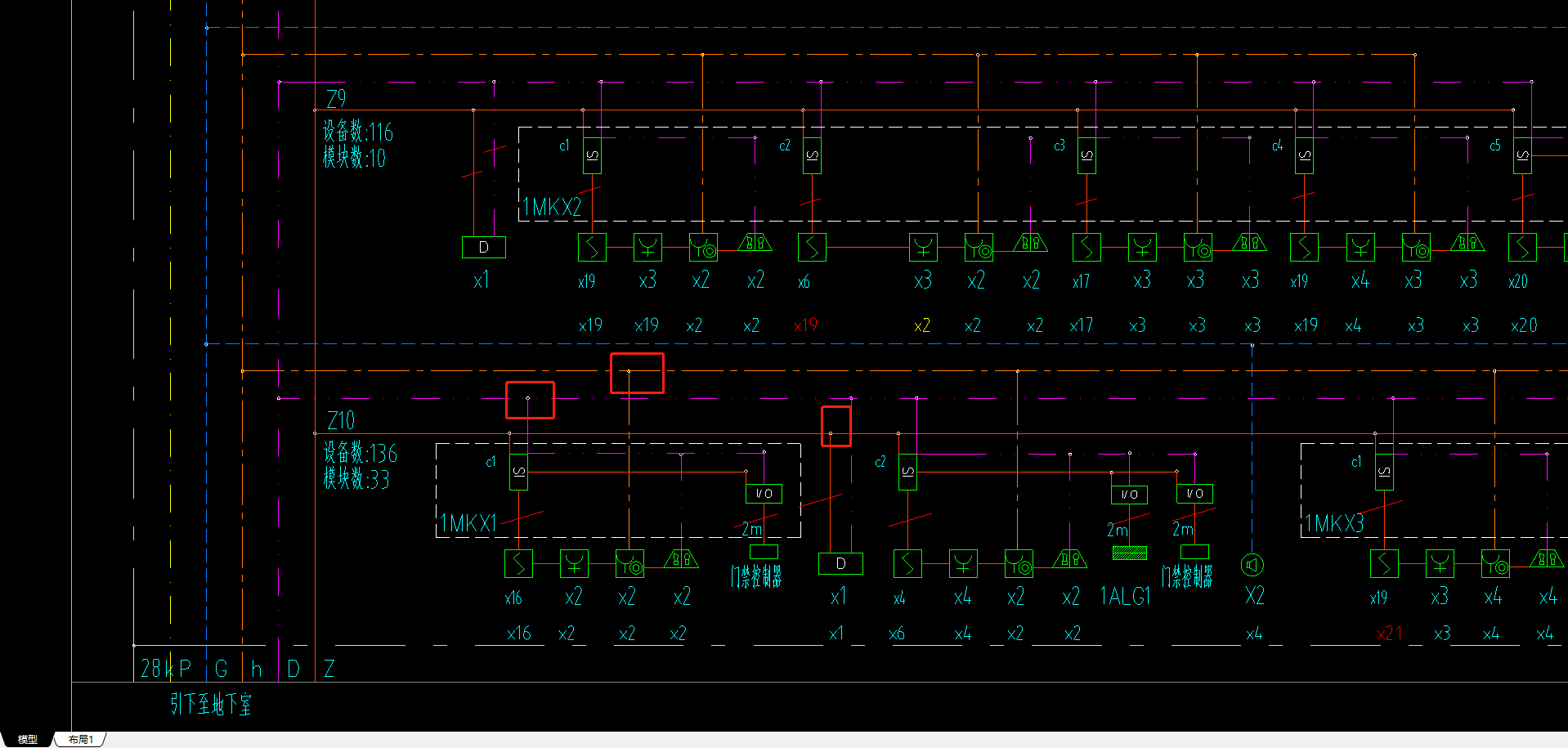Screen dimensions: 1568x748
Task: Select the 设备数:136 text
Action: (x=360, y=453)
